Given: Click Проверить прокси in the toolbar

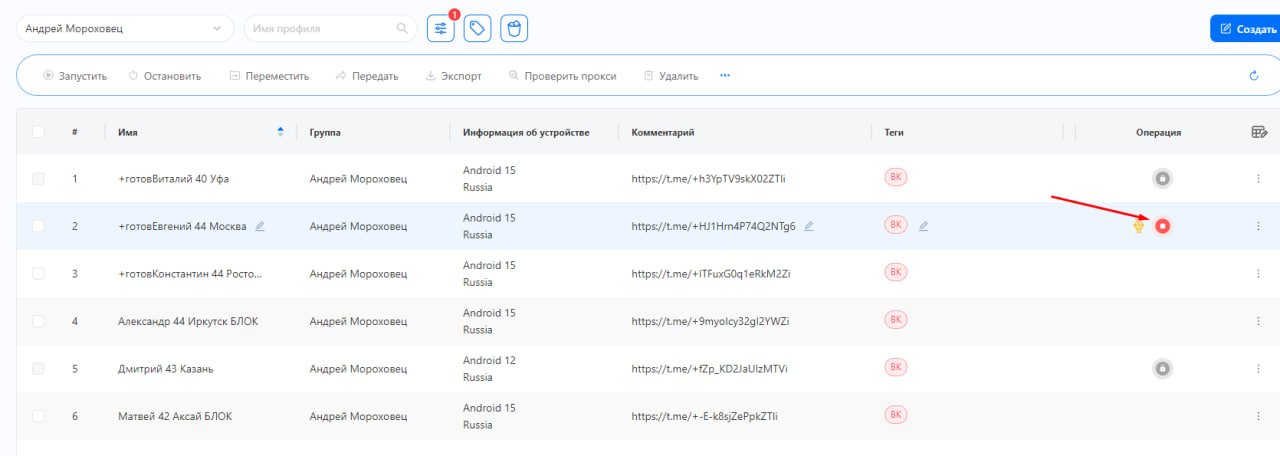Looking at the screenshot, I should (562, 76).
